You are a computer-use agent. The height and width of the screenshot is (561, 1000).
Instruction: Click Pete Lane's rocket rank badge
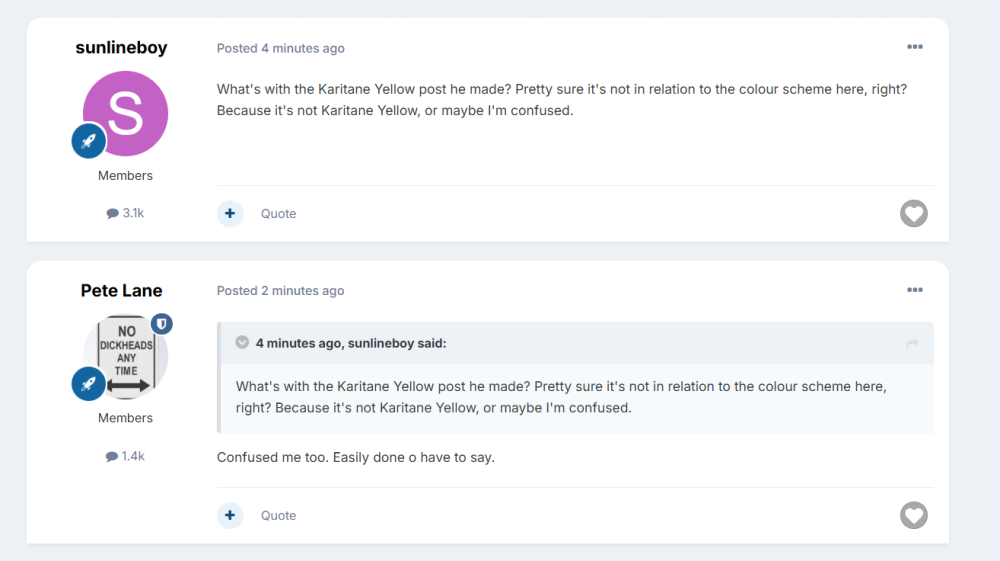click(x=89, y=383)
